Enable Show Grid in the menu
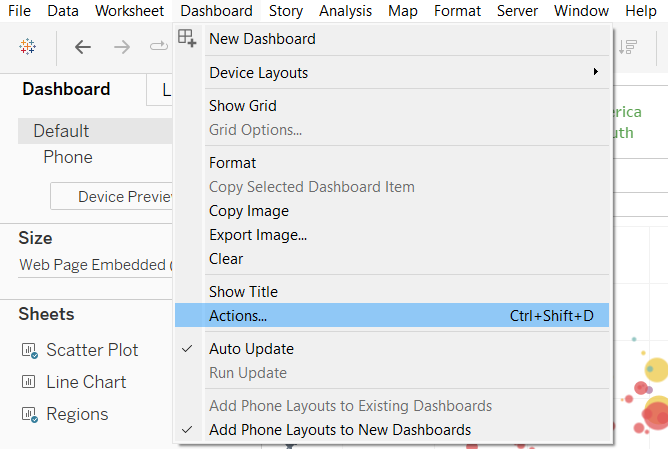This screenshot has height=449, width=668. tap(242, 106)
